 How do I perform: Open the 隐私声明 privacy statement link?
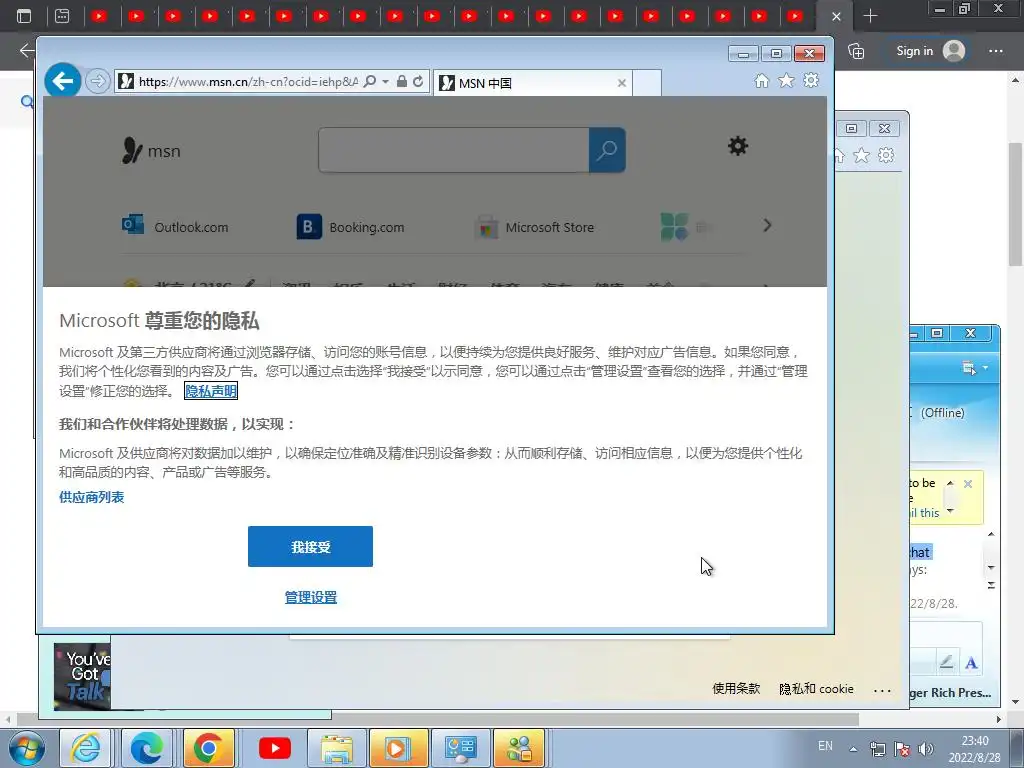pyautogui.click(x=211, y=391)
